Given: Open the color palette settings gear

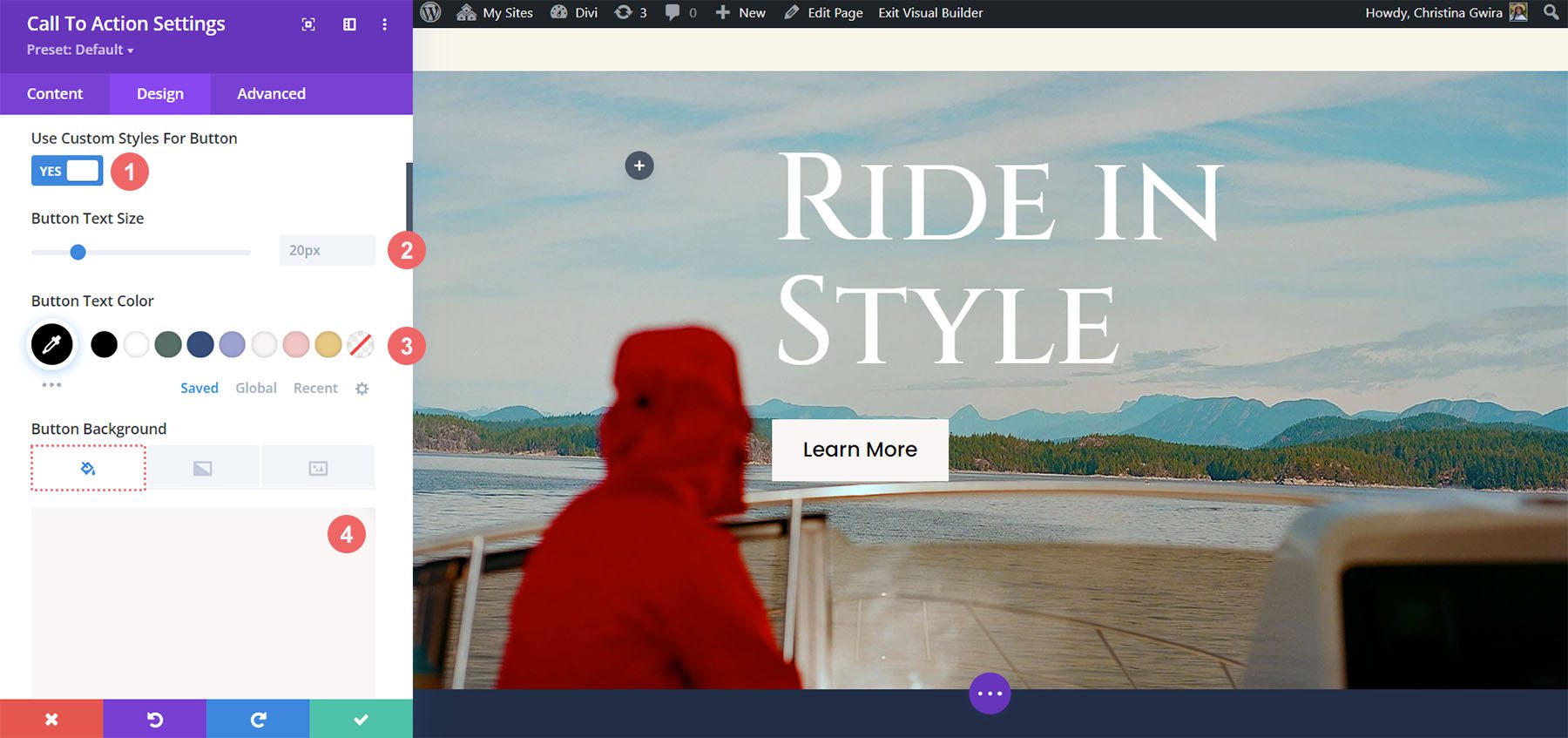Looking at the screenshot, I should click(x=362, y=389).
